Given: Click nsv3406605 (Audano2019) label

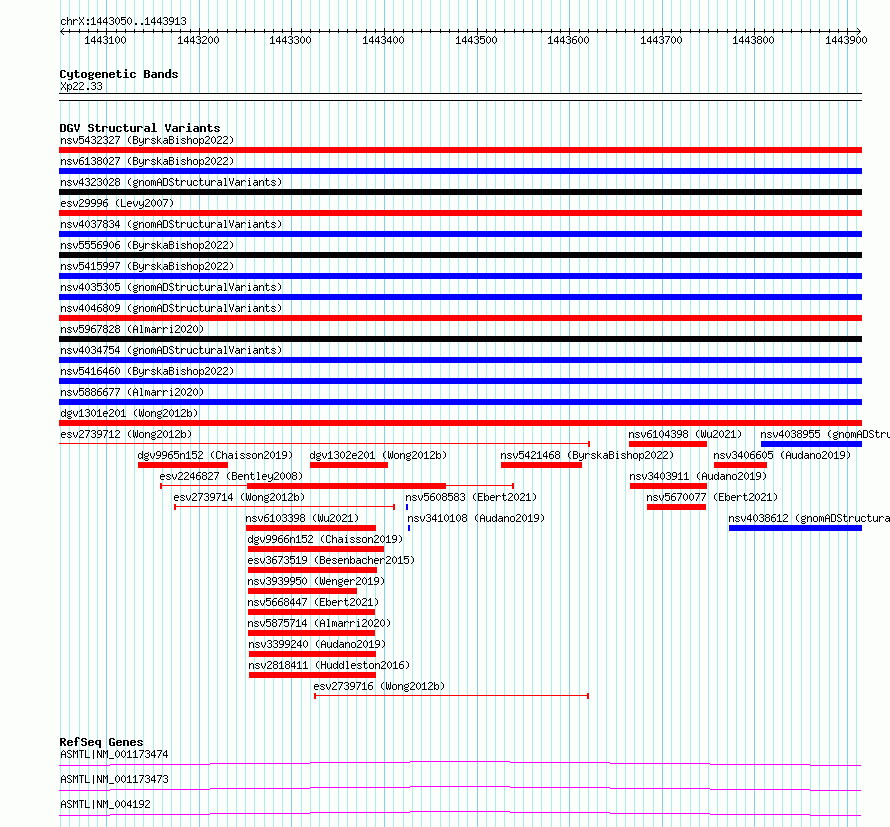Looking at the screenshot, I should [782, 455].
